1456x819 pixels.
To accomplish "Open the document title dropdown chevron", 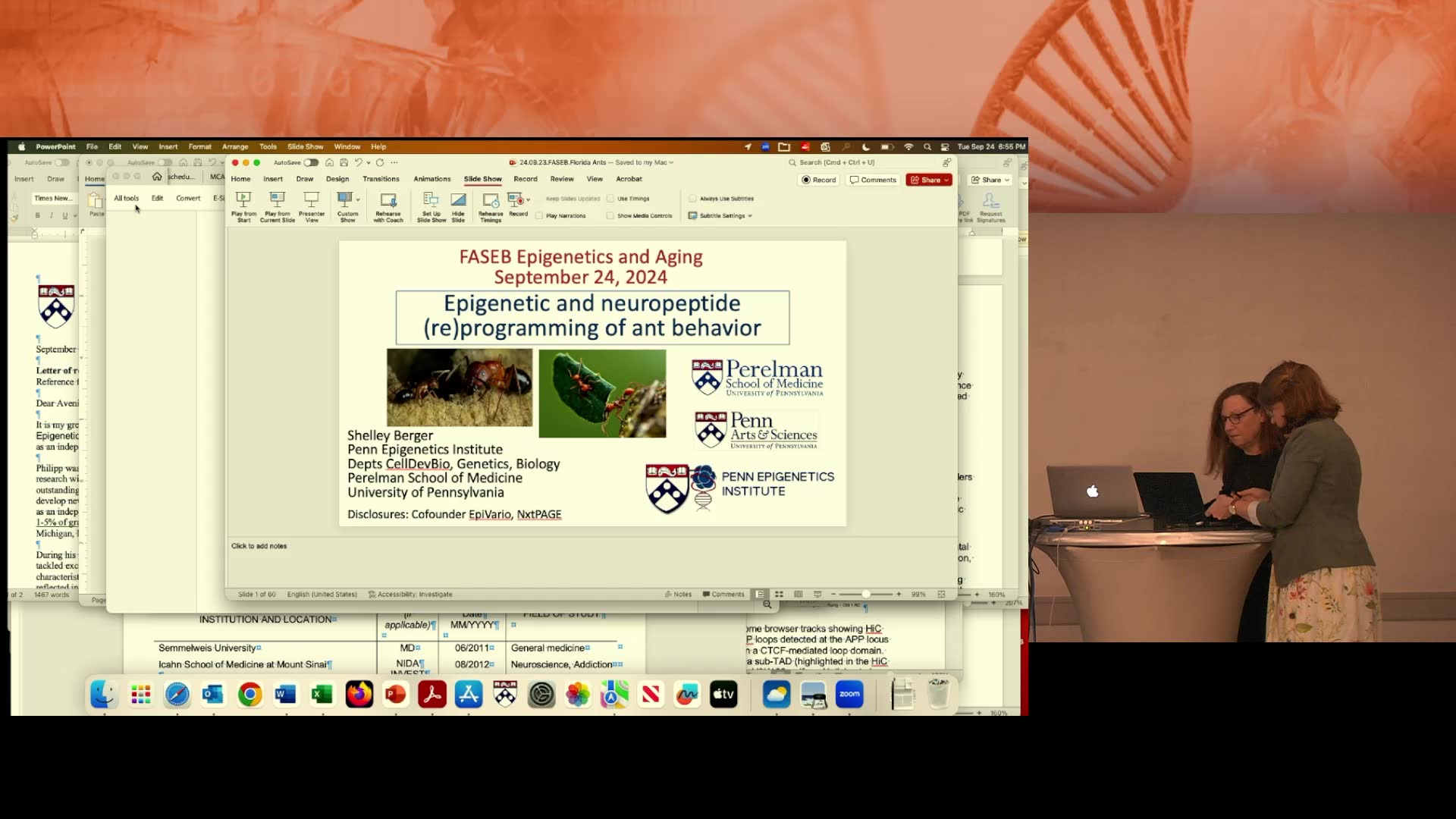I will [x=671, y=162].
